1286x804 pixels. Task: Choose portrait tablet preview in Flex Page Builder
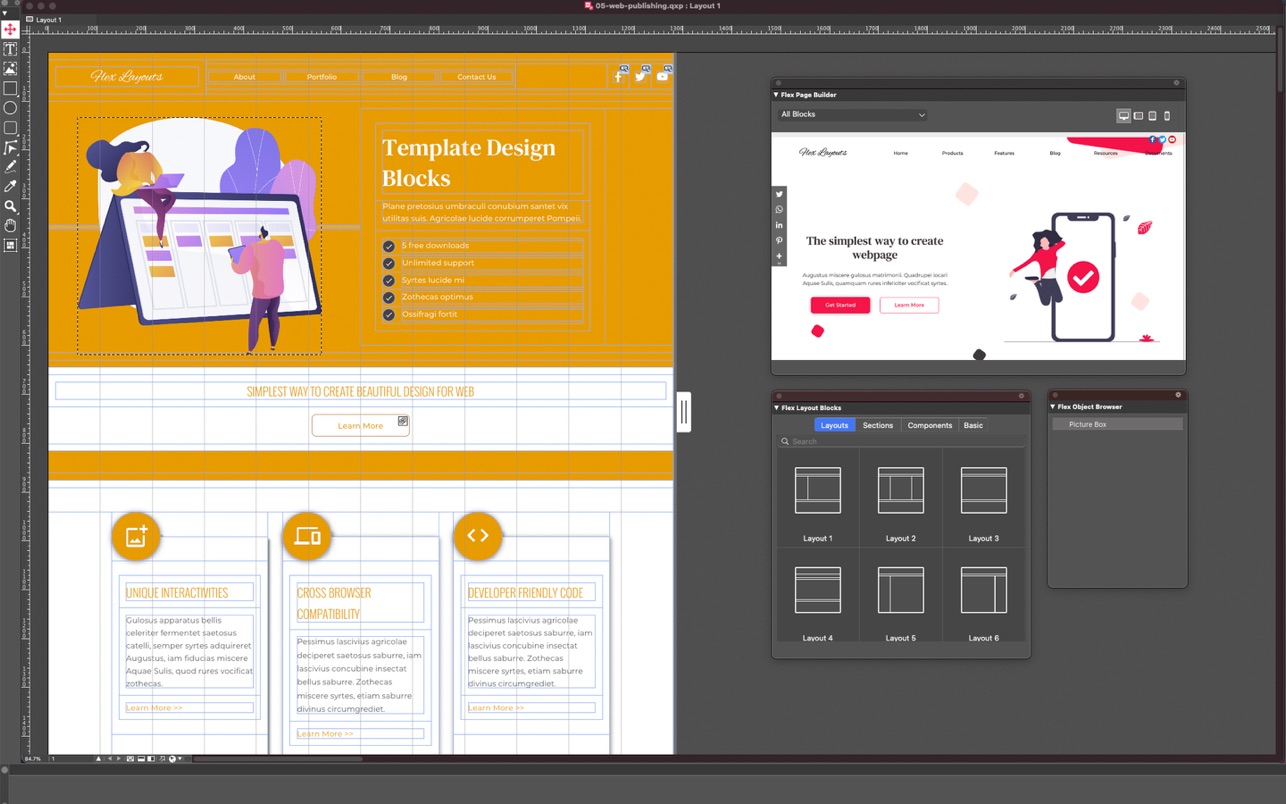tap(1152, 116)
